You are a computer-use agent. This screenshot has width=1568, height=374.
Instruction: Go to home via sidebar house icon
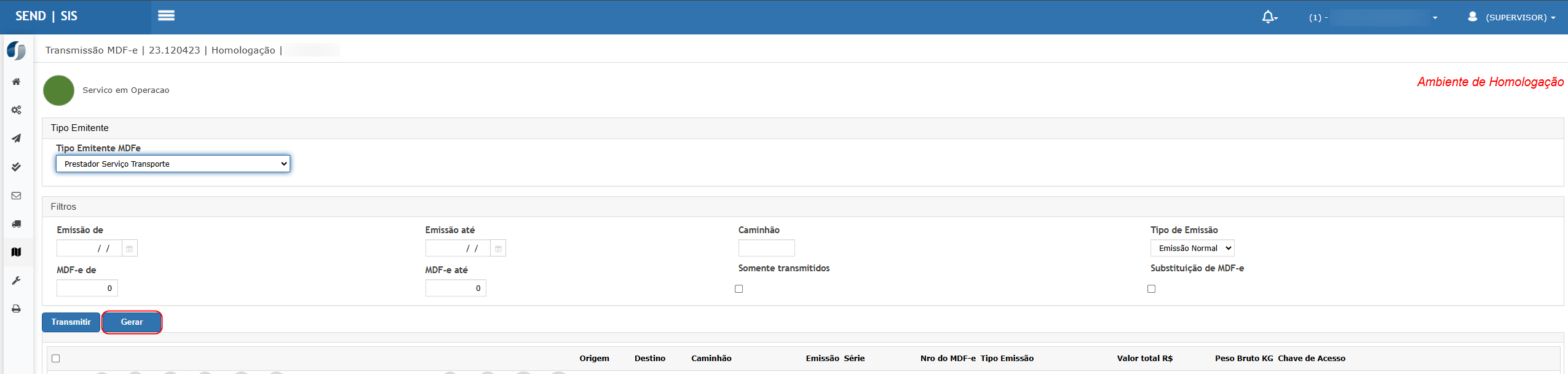tap(17, 82)
